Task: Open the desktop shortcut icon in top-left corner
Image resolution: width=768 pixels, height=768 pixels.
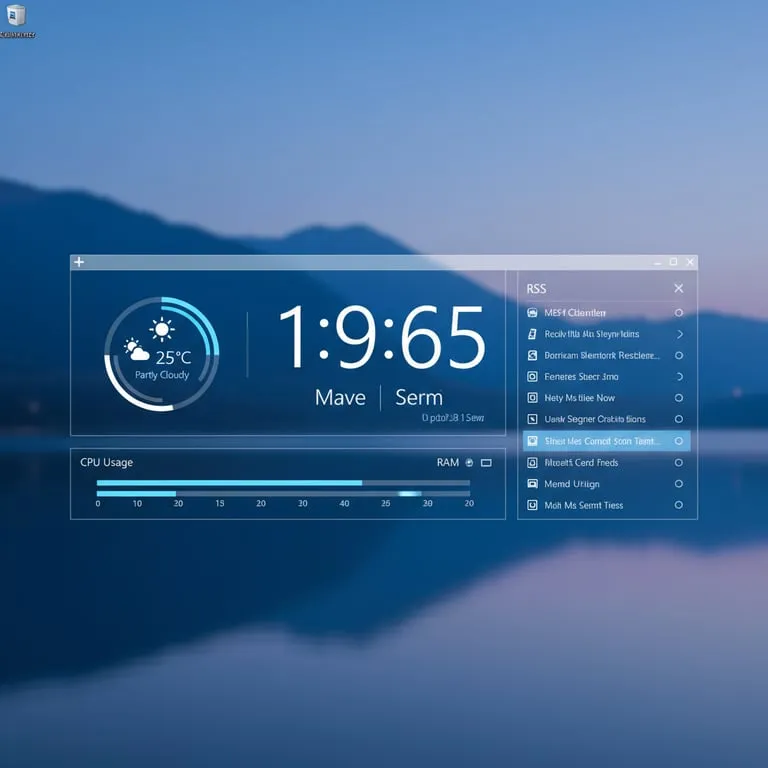Action: click(x=16, y=15)
